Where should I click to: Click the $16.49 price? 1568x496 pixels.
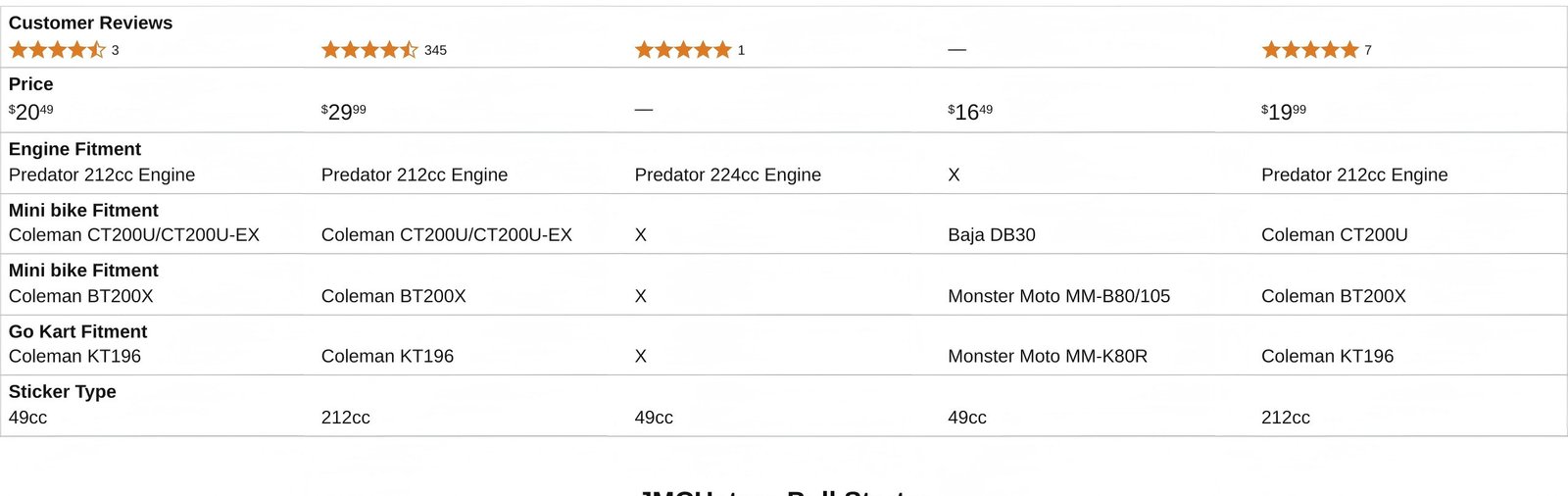(x=970, y=112)
